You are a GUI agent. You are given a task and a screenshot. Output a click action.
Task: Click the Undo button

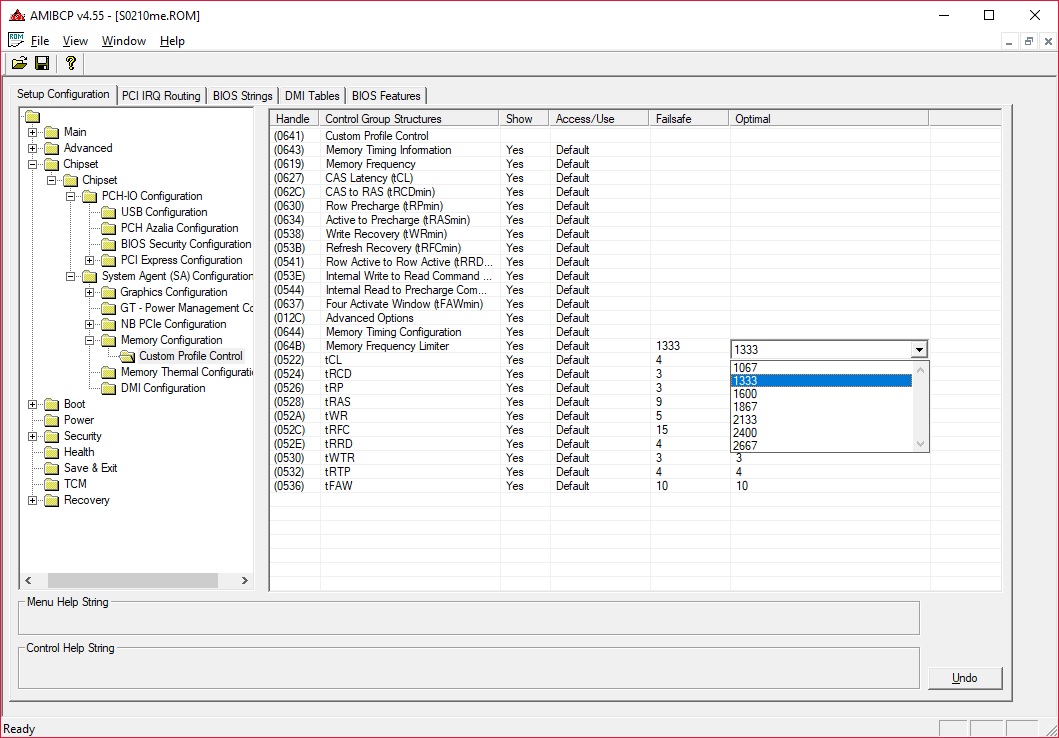tap(964, 678)
